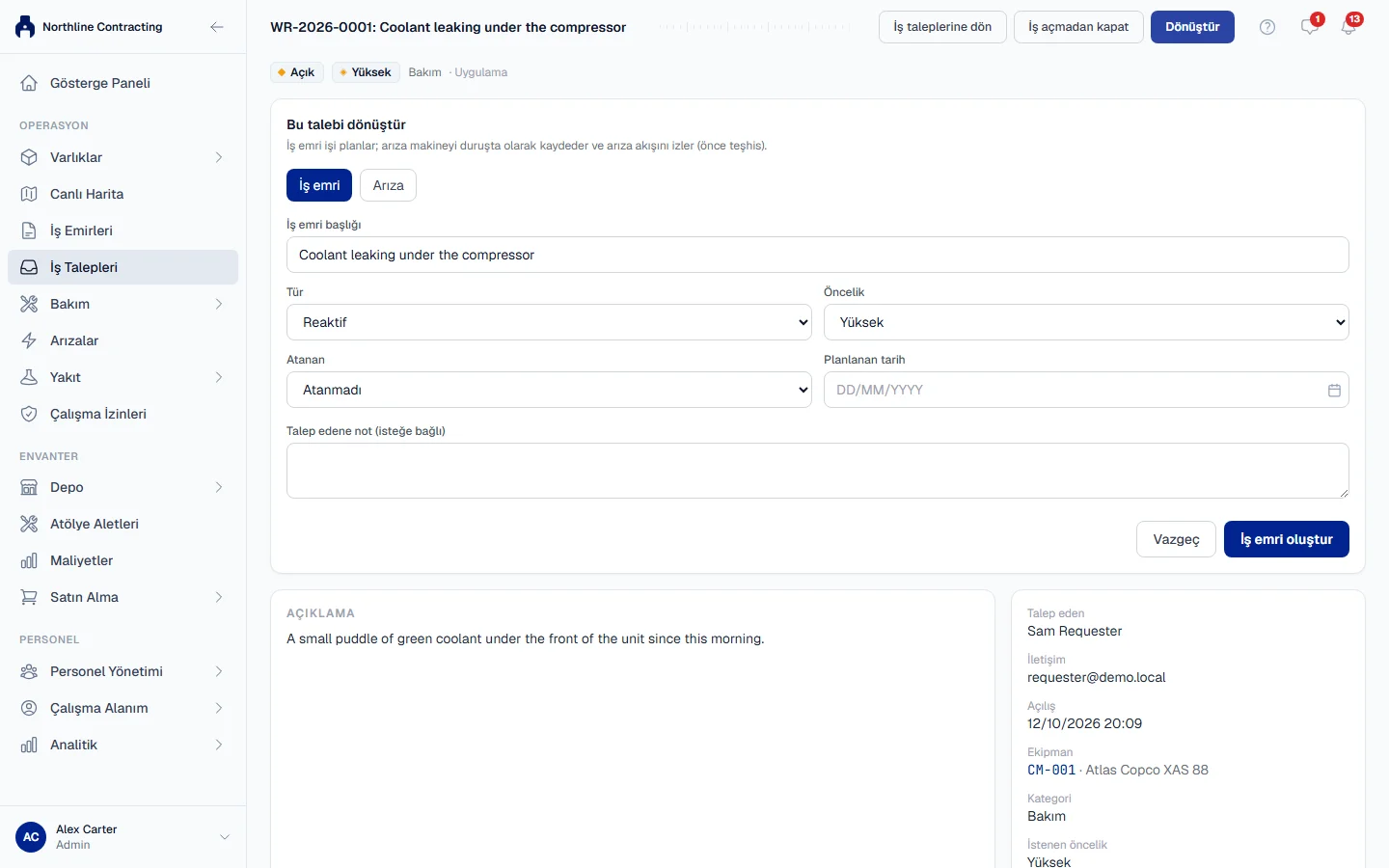Click the İş taleplerine dön button
Viewport: 1389px width, 868px height.
tap(942, 27)
